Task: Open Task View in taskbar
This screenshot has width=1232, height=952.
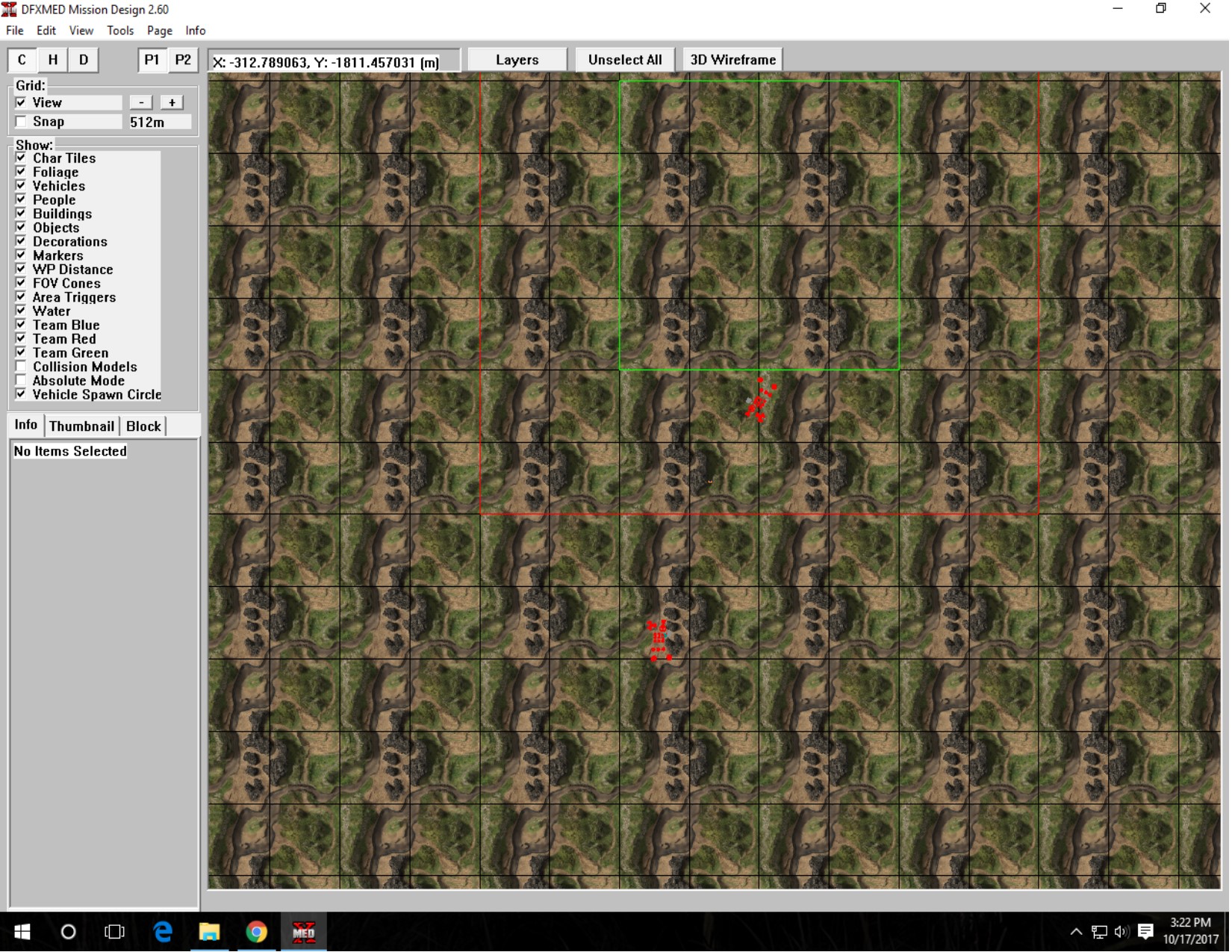Action: (x=114, y=933)
